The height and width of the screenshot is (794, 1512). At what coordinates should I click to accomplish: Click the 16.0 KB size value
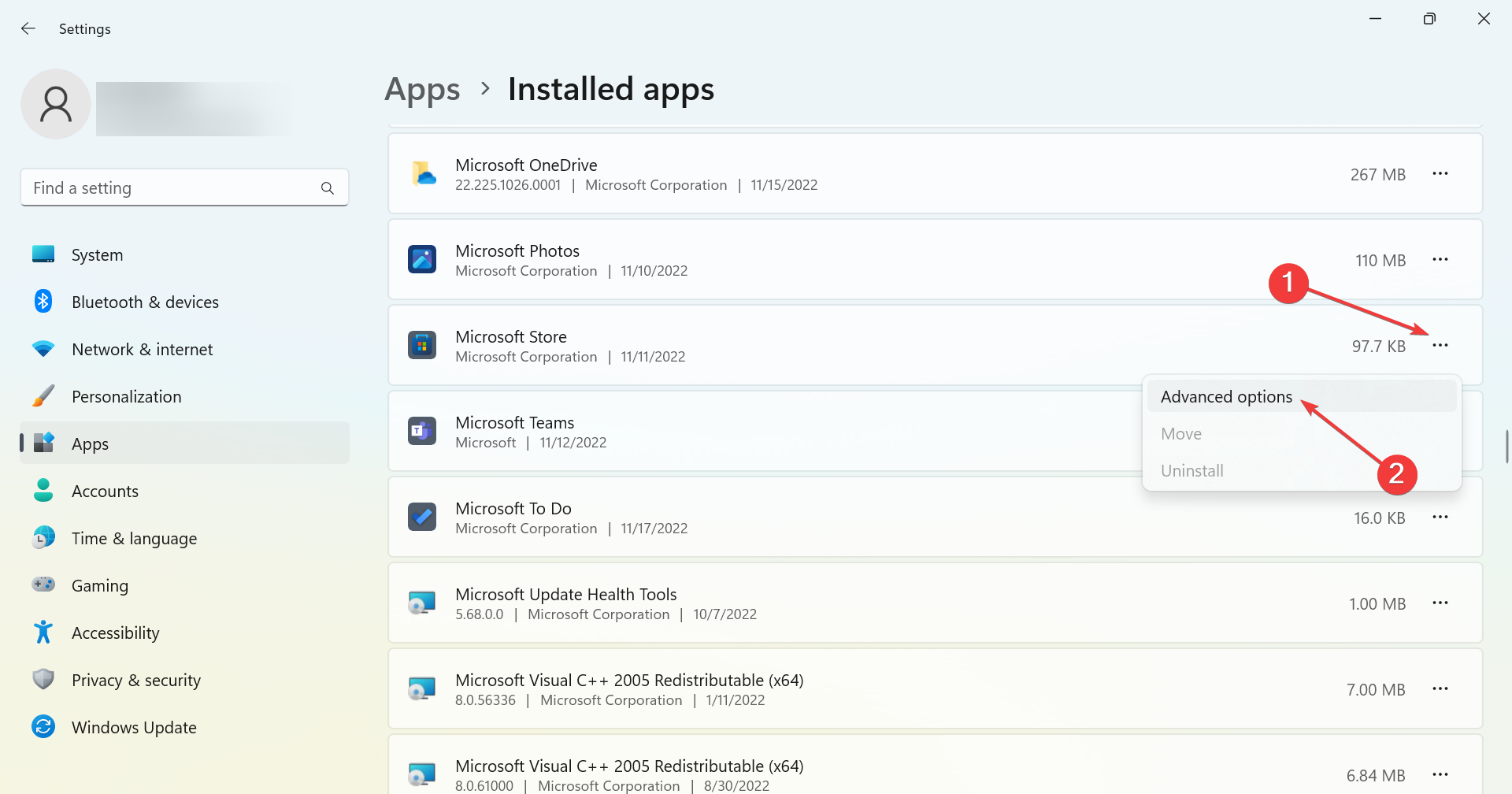pyautogui.click(x=1380, y=518)
